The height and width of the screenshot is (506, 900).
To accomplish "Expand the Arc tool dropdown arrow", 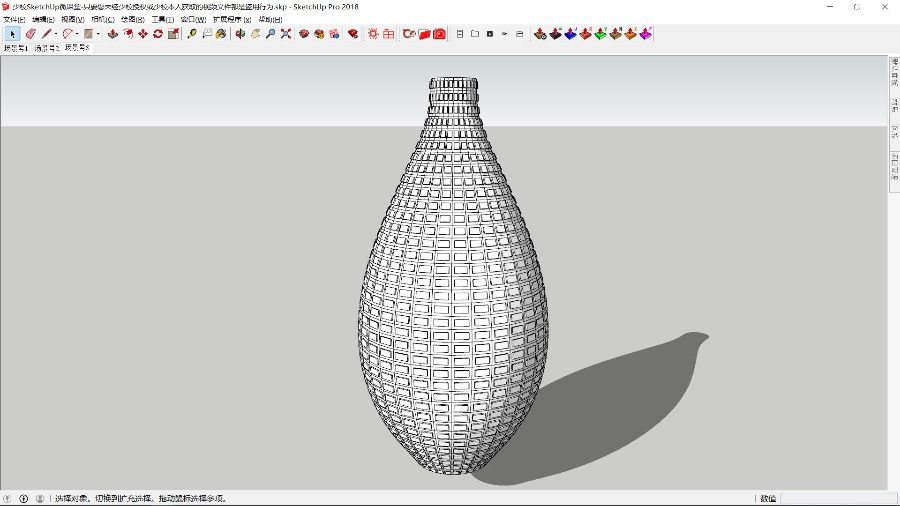I will pyautogui.click(x=77, y=34).
